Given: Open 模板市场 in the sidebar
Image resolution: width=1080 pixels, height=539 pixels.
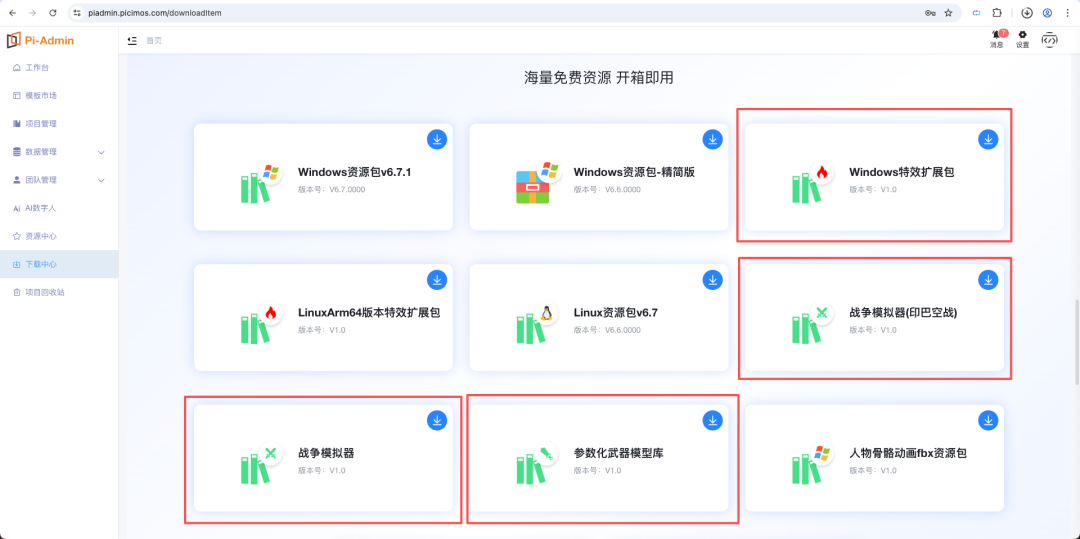Looking at the screenshot, I should (x=59, y=96).
